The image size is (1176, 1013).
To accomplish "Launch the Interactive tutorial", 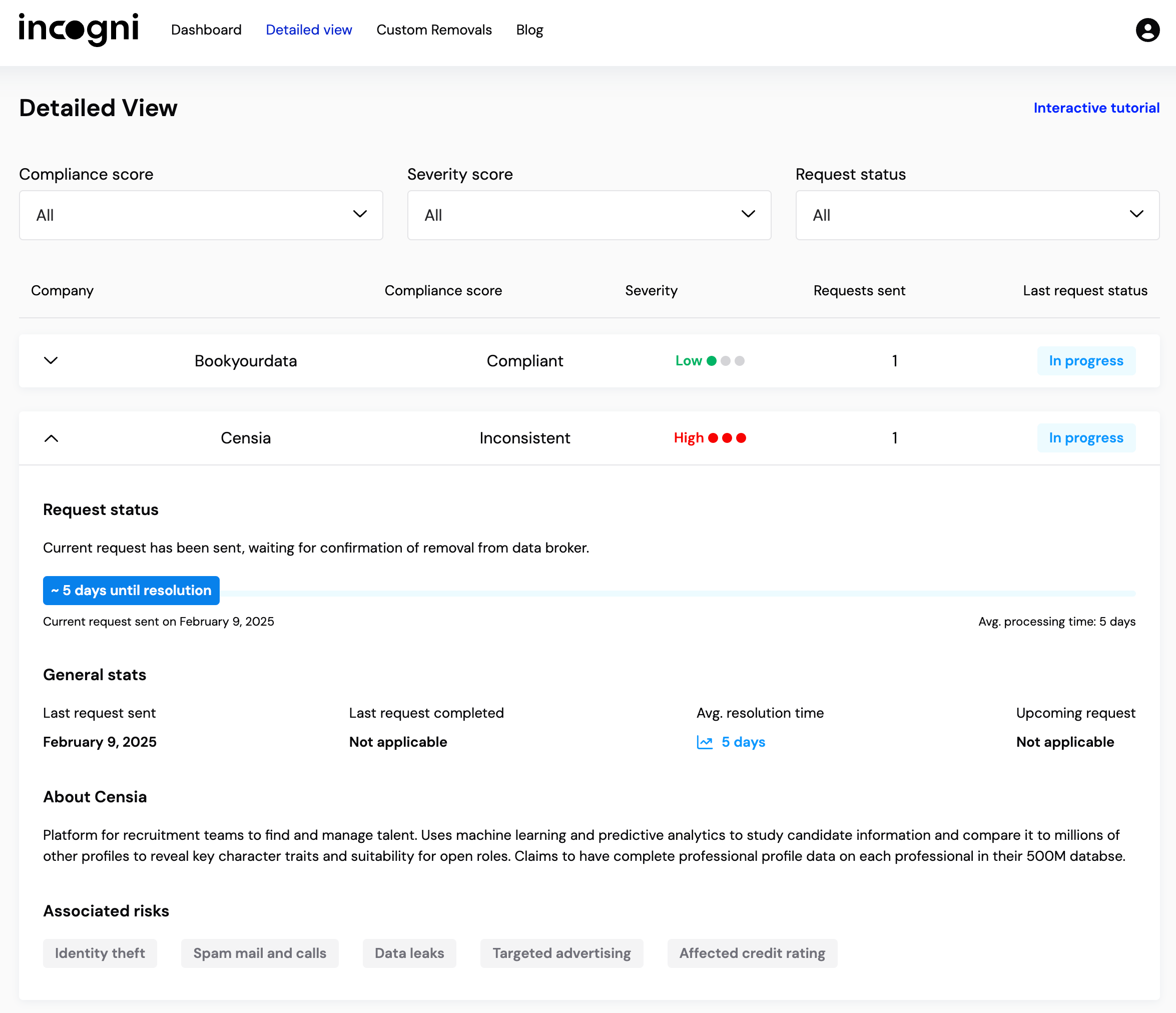I will [x=1095, y=108].
